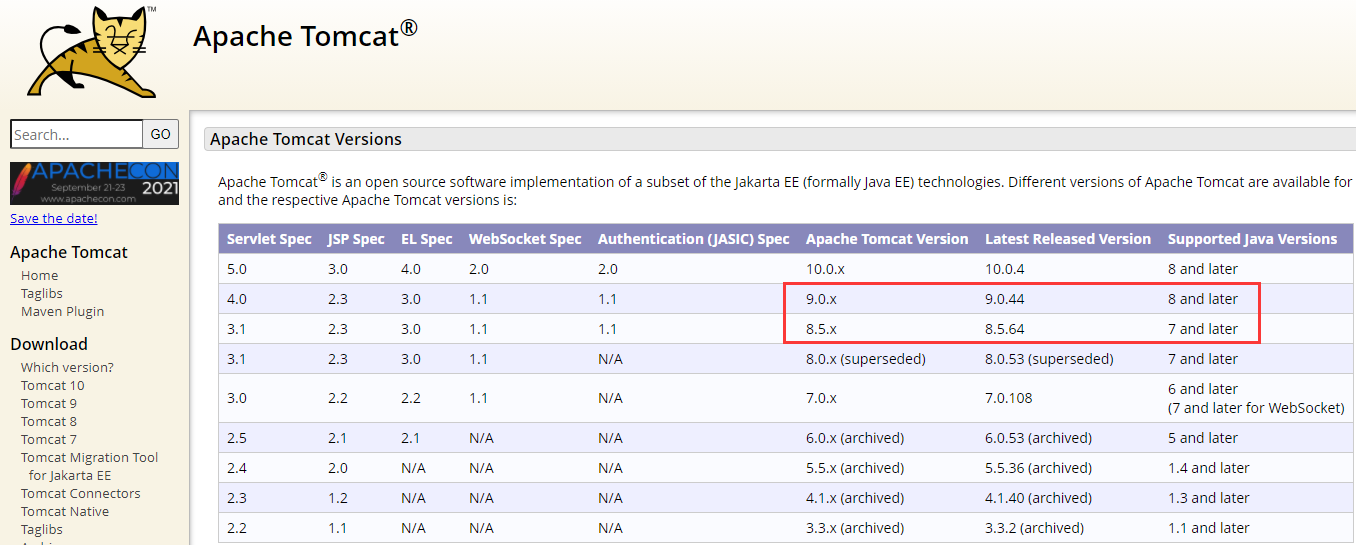
Task: Select 'Authentication (JASIC) Spec' column header
Action: tap(694, 239)
